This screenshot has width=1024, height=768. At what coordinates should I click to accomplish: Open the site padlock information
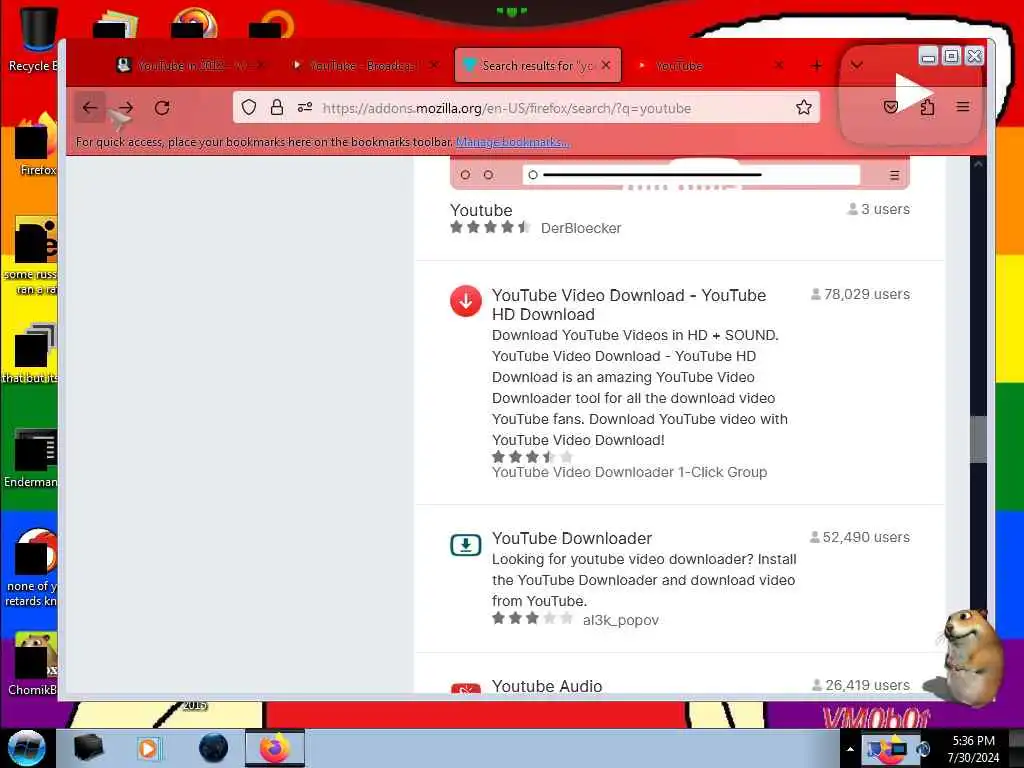[277, 107]
